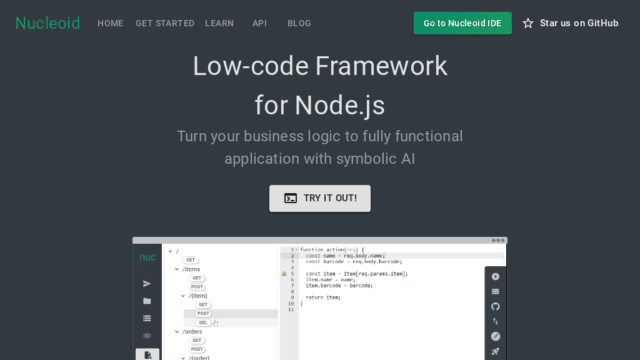Open the BLOG navigation item

point(299,23)
